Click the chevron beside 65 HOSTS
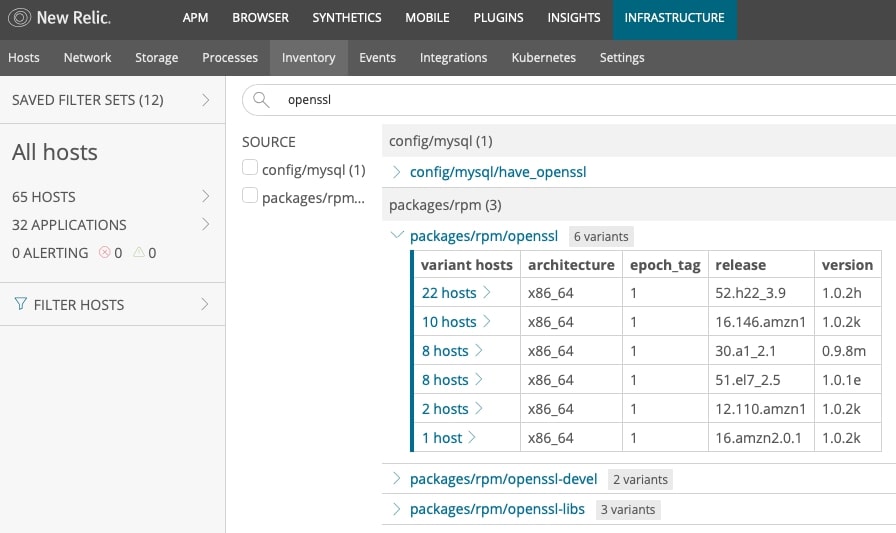The image size is (896, 533). tap(205, 196)
